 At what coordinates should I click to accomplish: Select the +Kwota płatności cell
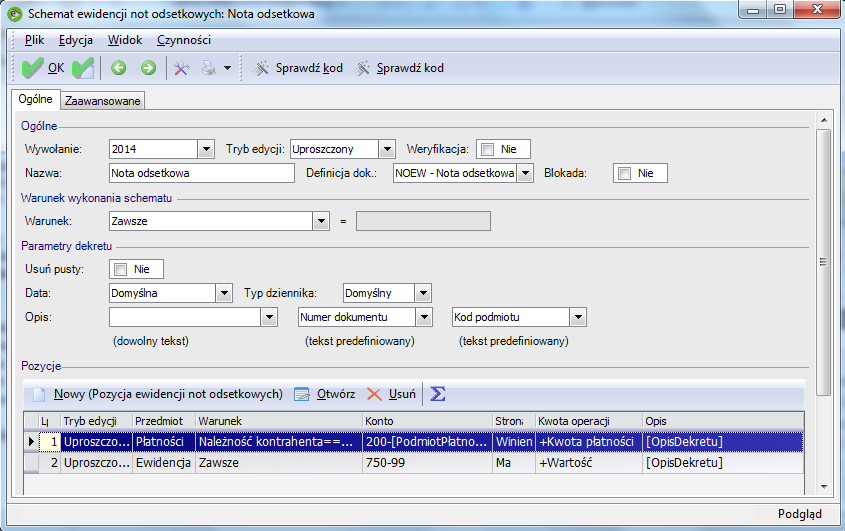(589, 442)
